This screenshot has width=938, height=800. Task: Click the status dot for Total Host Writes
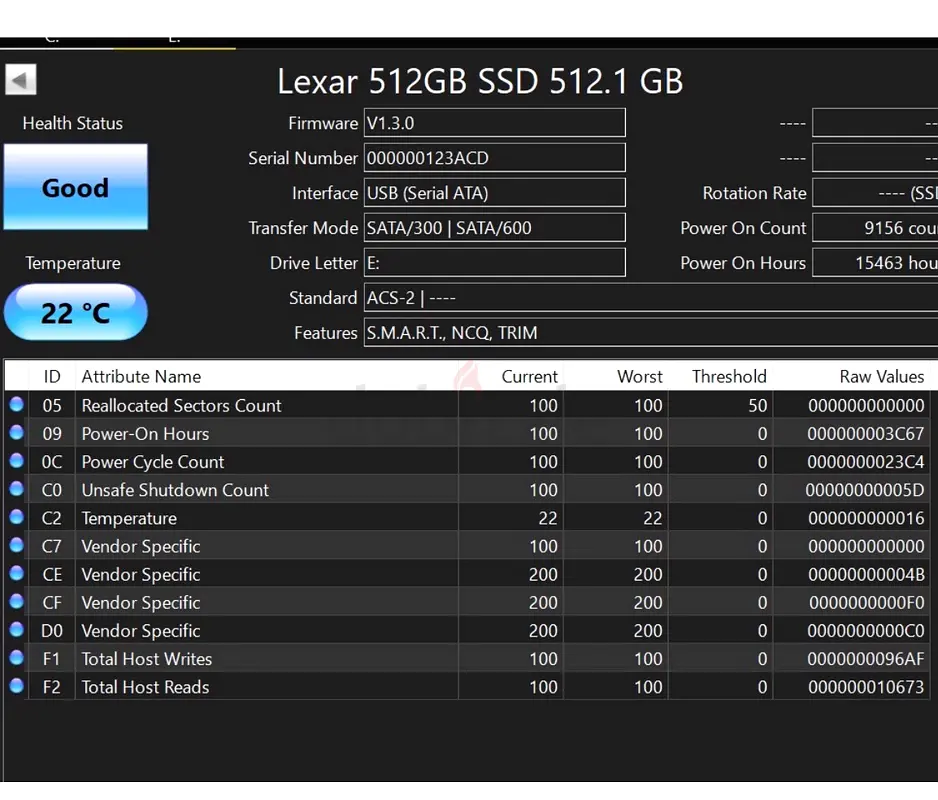(x=17, y=658)
